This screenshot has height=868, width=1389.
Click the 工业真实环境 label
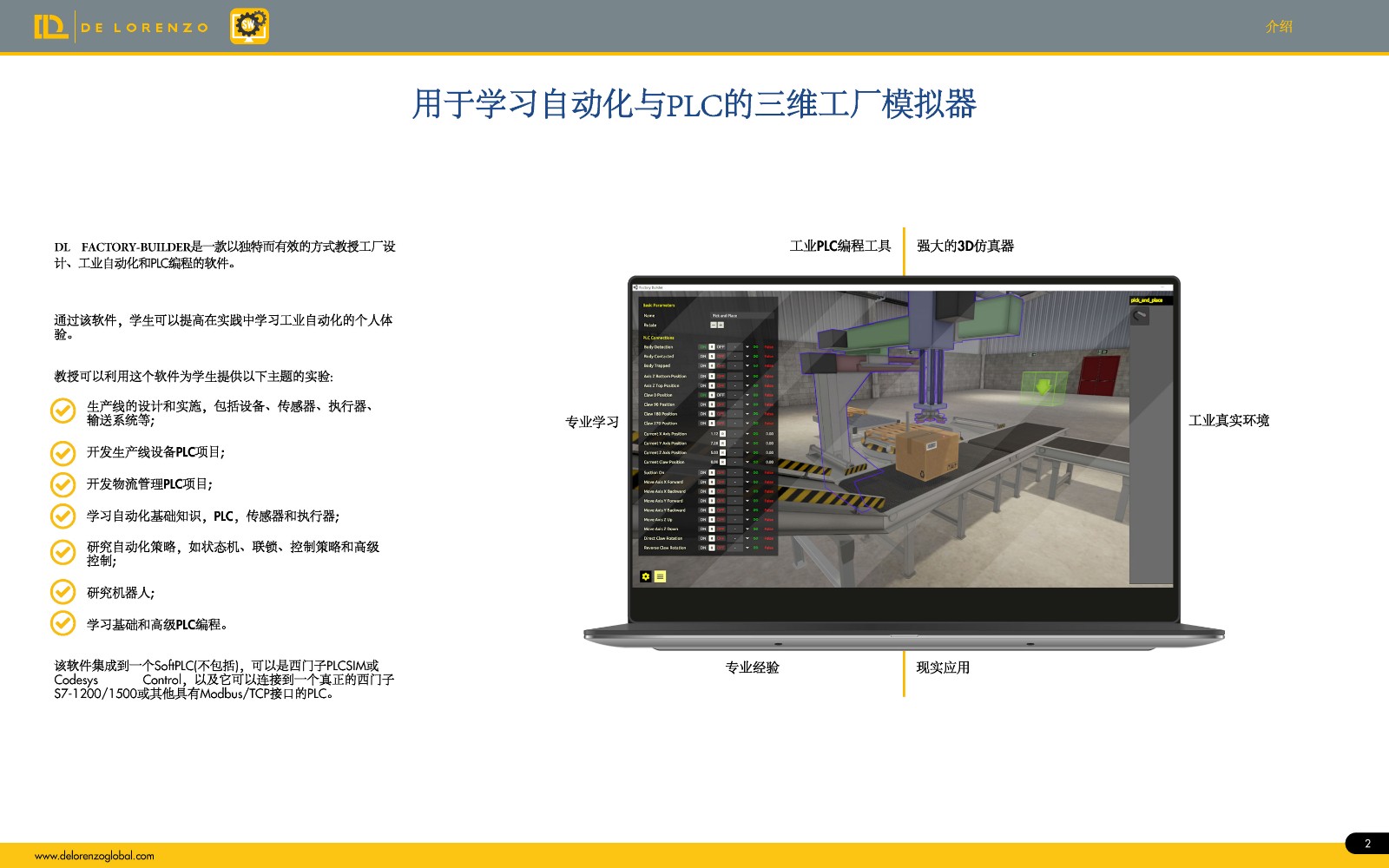[x=1229, y=420]
